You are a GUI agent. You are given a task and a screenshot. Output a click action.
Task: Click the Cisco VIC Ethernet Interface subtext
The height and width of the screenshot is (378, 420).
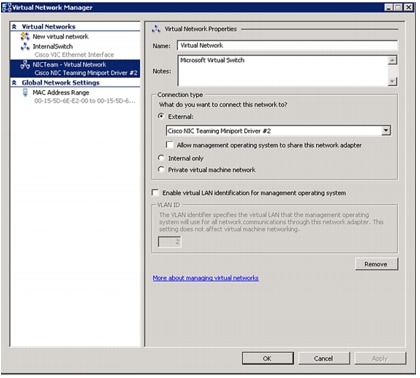point(74,55)
